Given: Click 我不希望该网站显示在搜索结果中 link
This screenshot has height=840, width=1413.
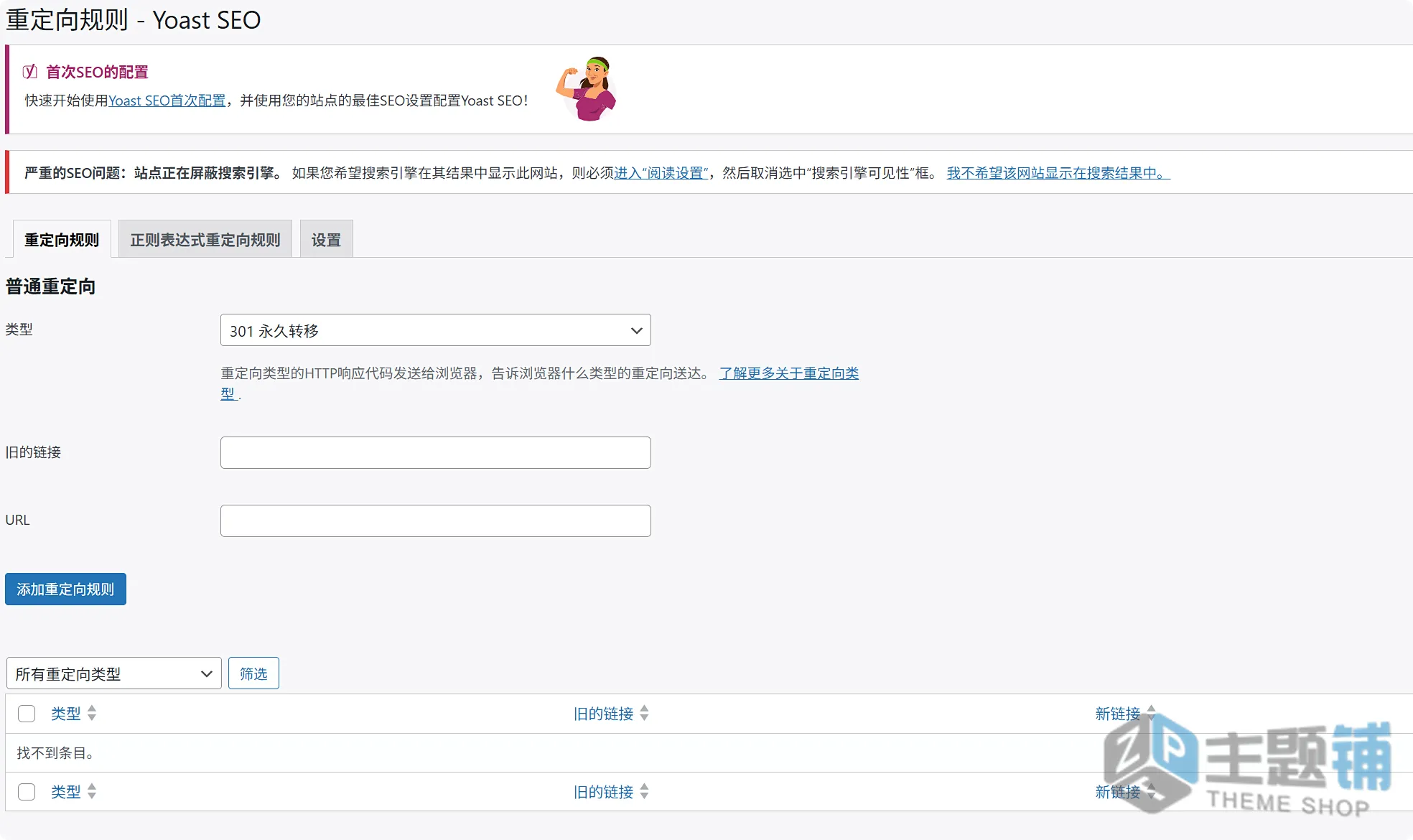Looking at the screenshot, I should point(1058,173).
